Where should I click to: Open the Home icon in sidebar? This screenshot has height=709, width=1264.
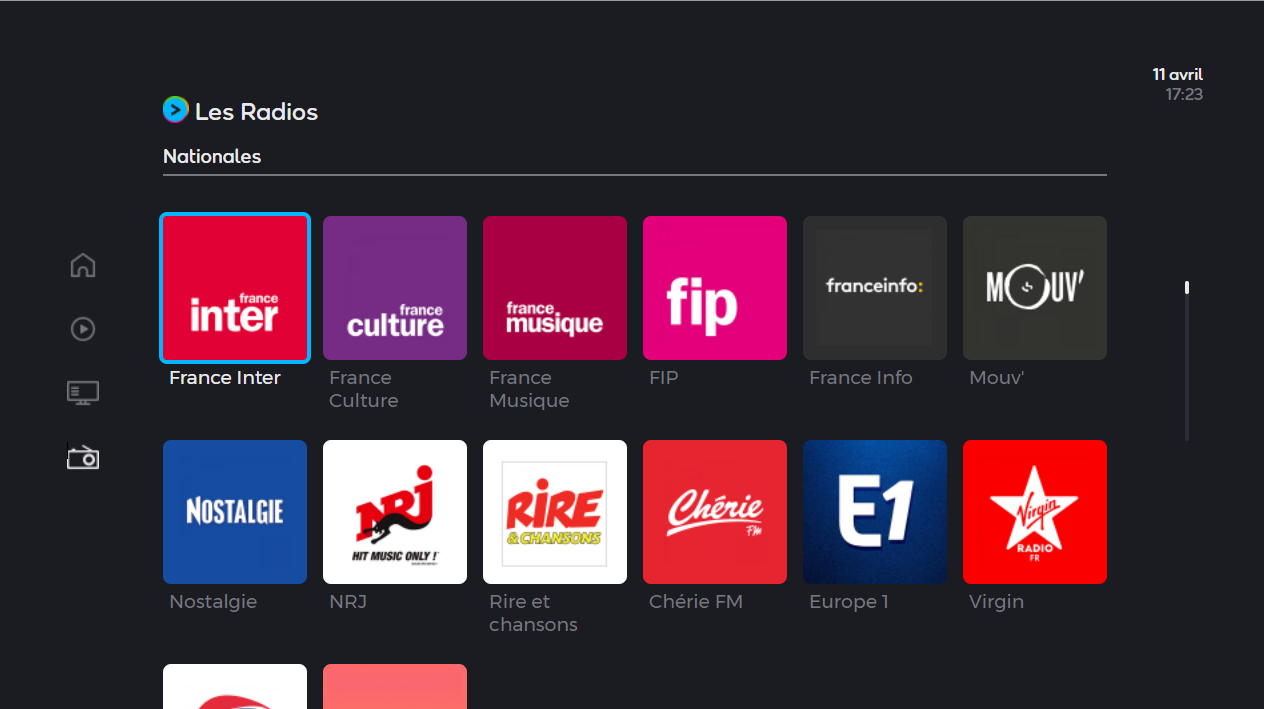[83, 266]
